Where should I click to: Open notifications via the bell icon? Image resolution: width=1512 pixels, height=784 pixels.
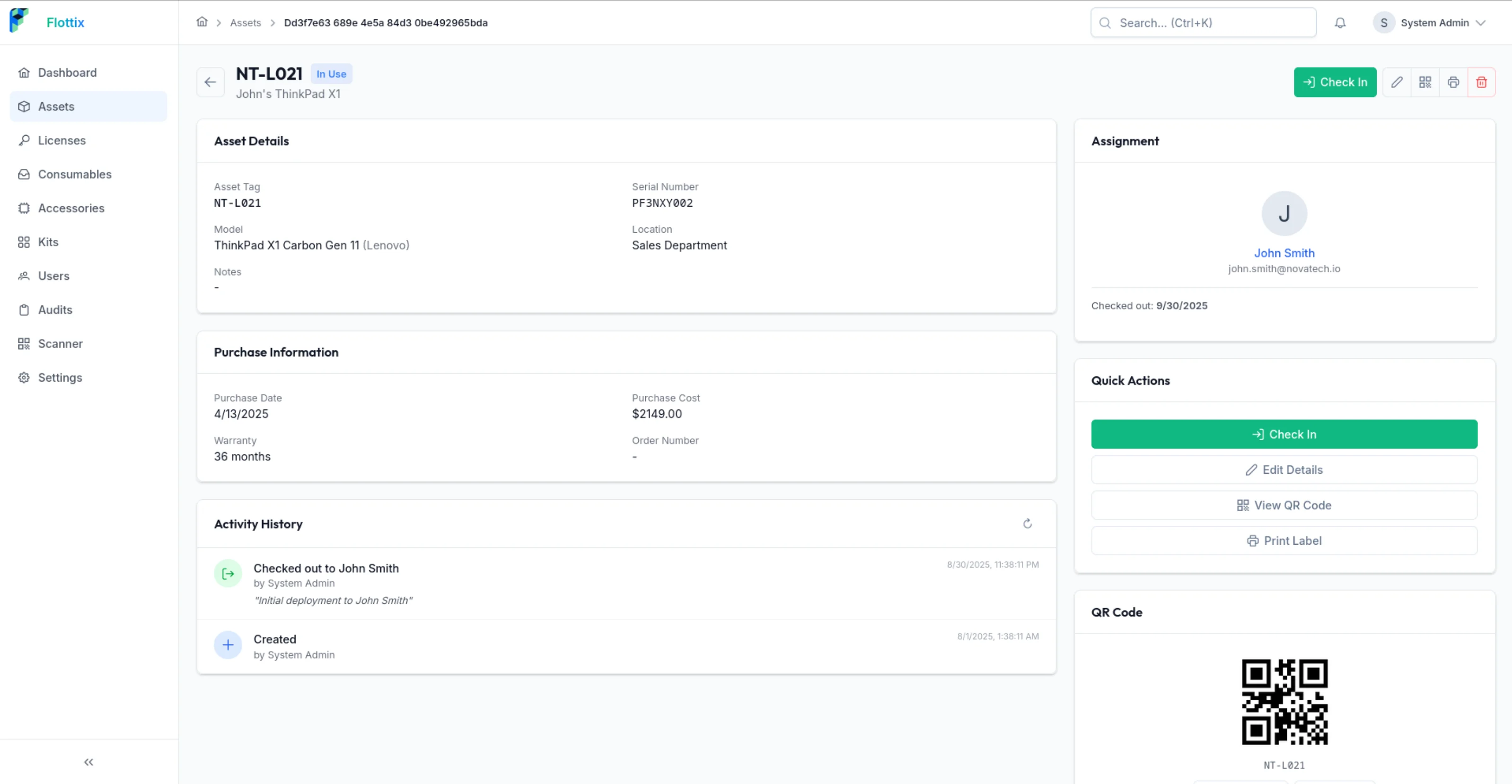click(x=1340, y=22)
